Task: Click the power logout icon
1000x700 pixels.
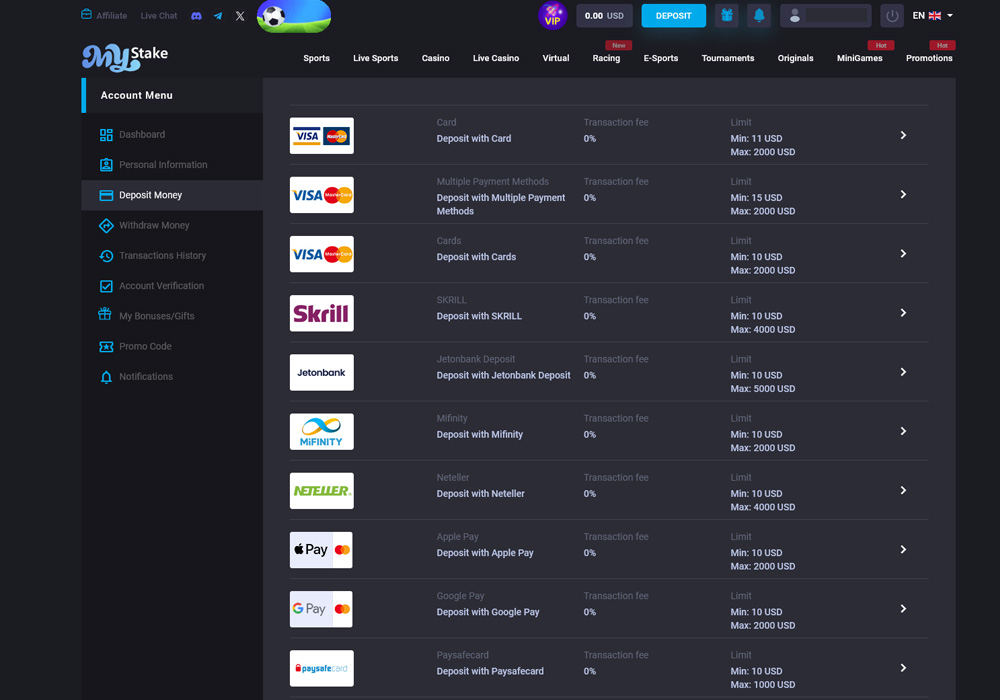Action: tap(892, 16)
